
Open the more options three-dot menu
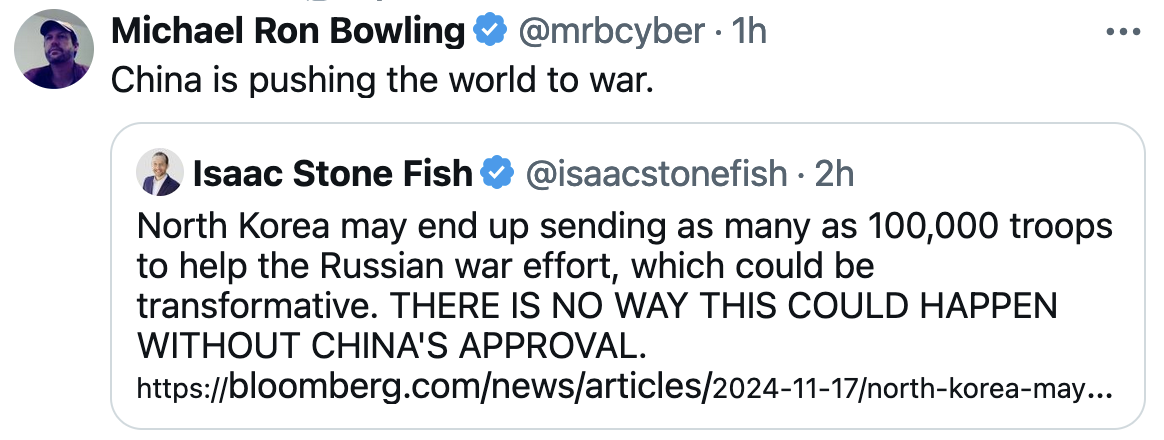pos(1121,33)
